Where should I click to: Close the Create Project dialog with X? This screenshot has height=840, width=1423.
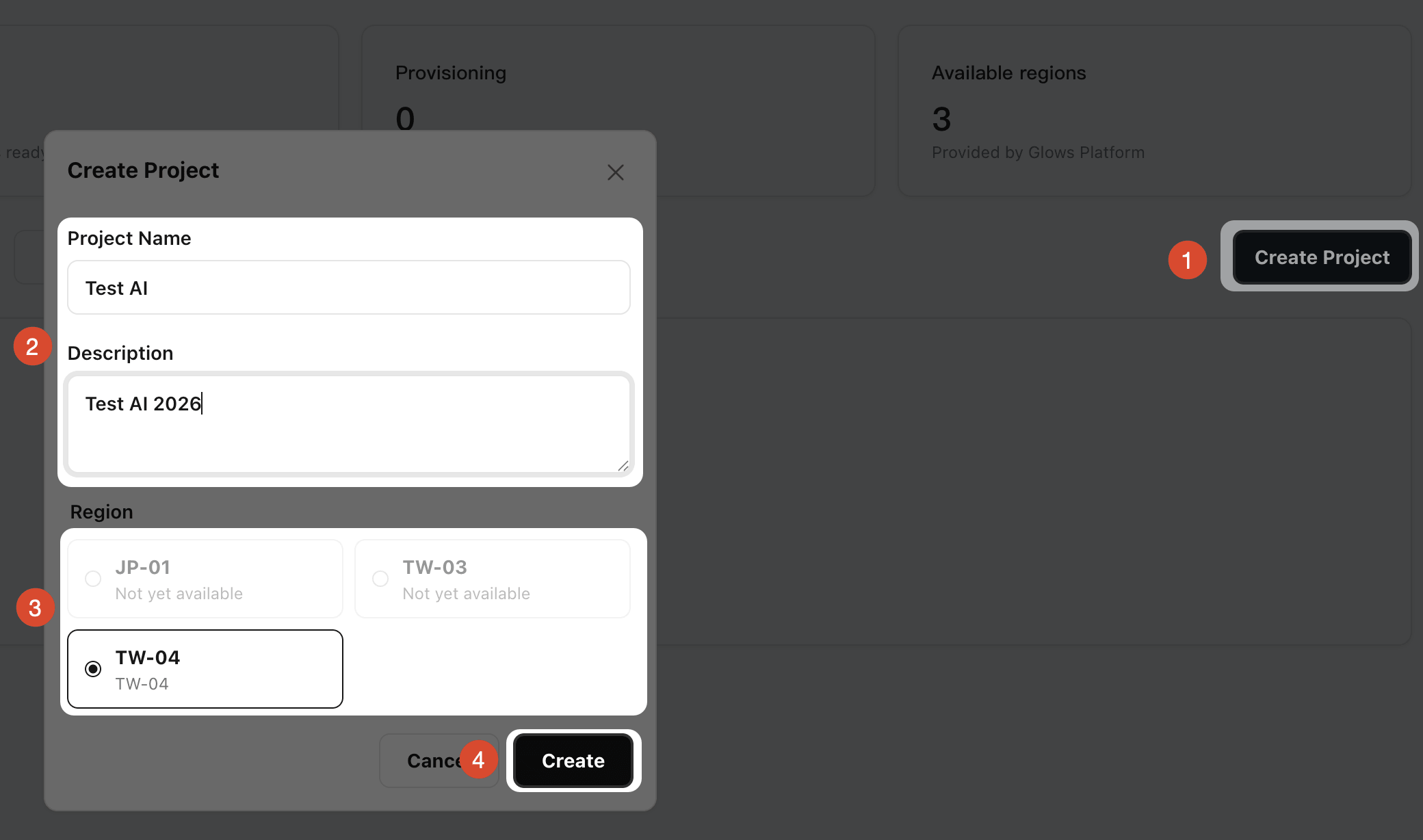point(616,172)
